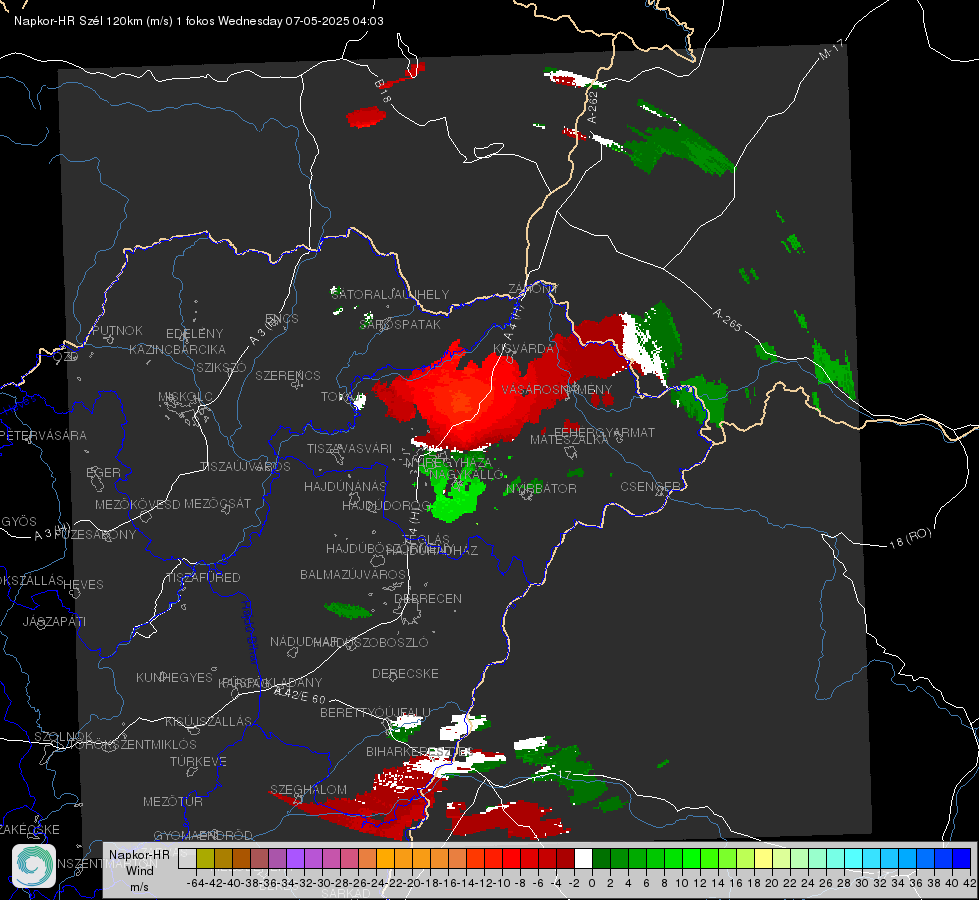Click the KISVÁRDA town label
This screenshot has width=979, height=900.
(x=524, y=349)
